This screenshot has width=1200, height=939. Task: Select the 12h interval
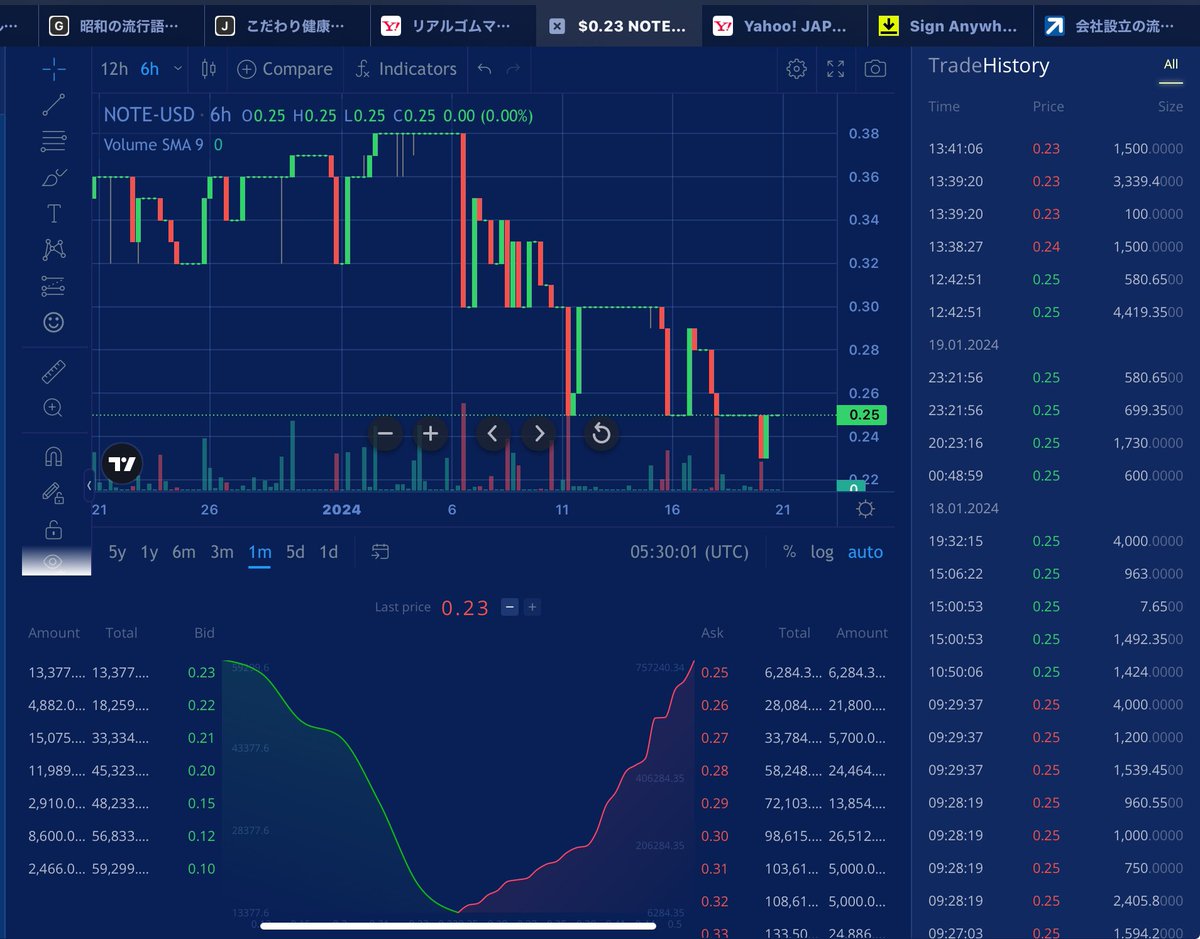coord(115,69)
